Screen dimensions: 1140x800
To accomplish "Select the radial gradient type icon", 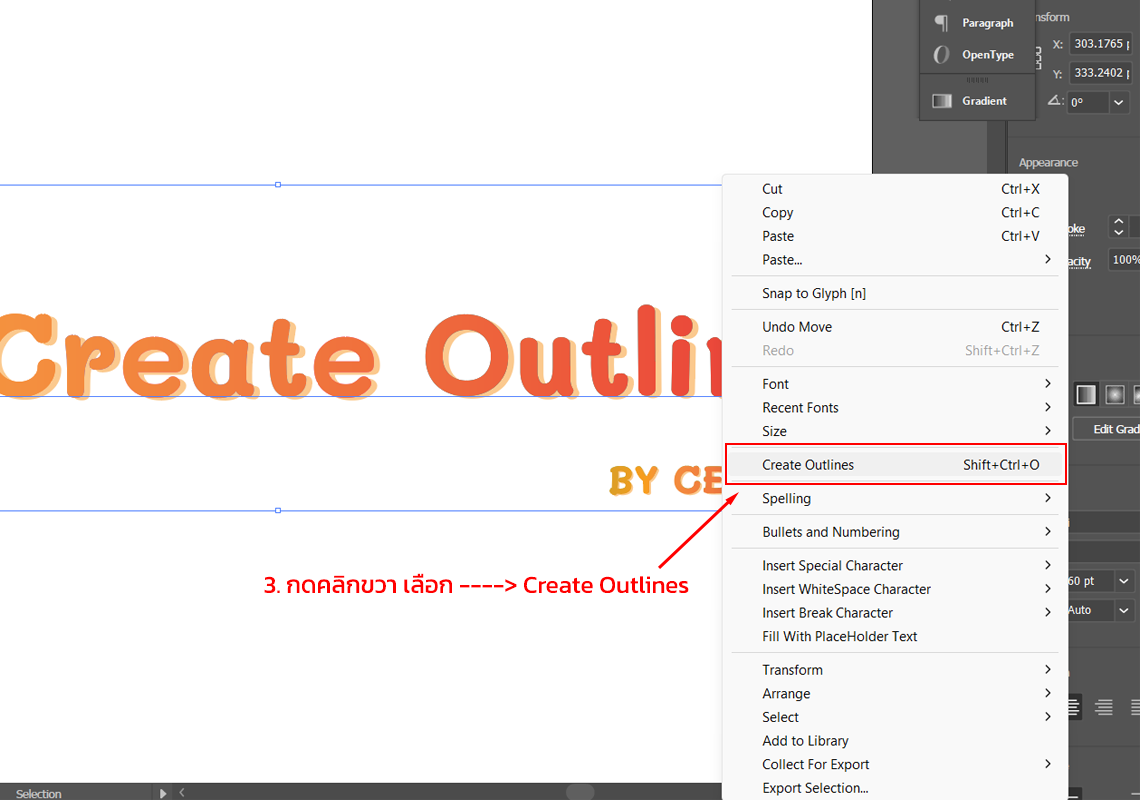I will (x=1115, y=395).
